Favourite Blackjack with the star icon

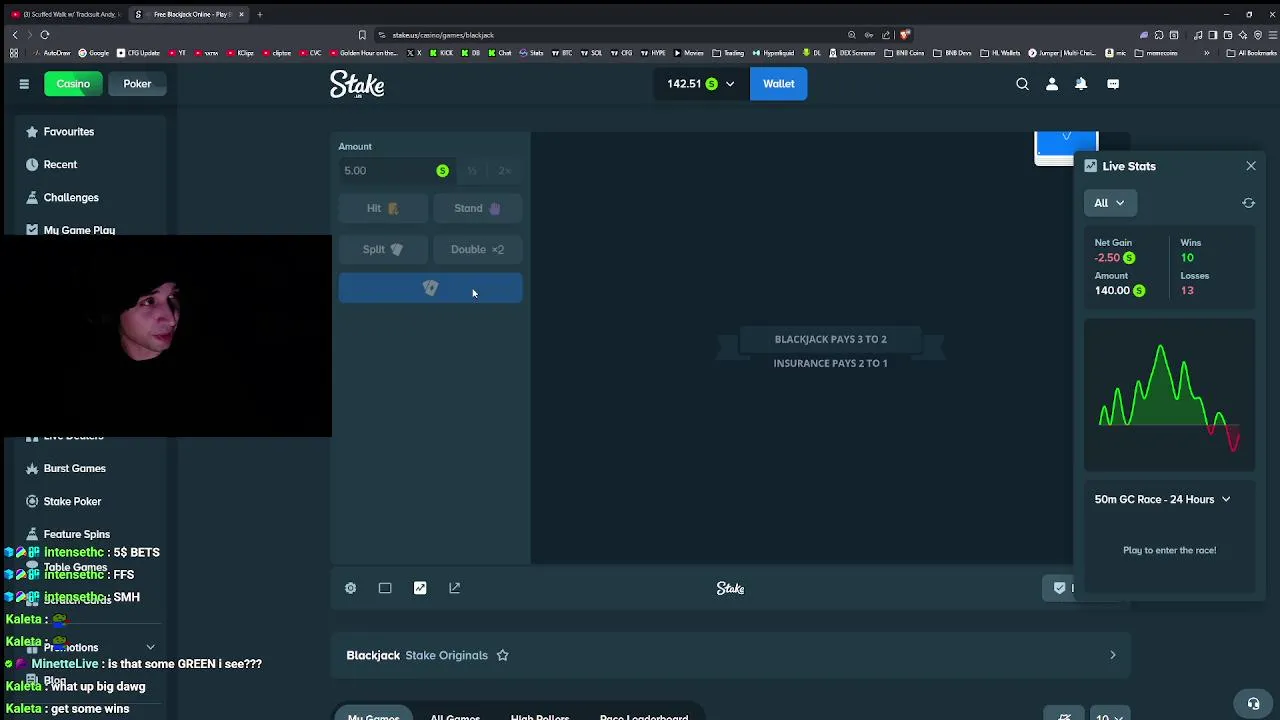click(x=503, y=655)
